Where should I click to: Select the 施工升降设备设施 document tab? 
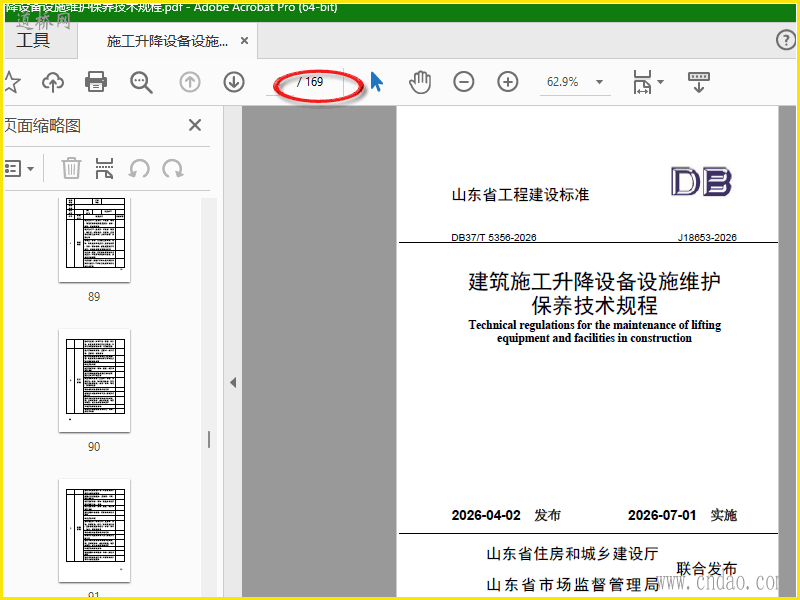(x=167, y=41)
